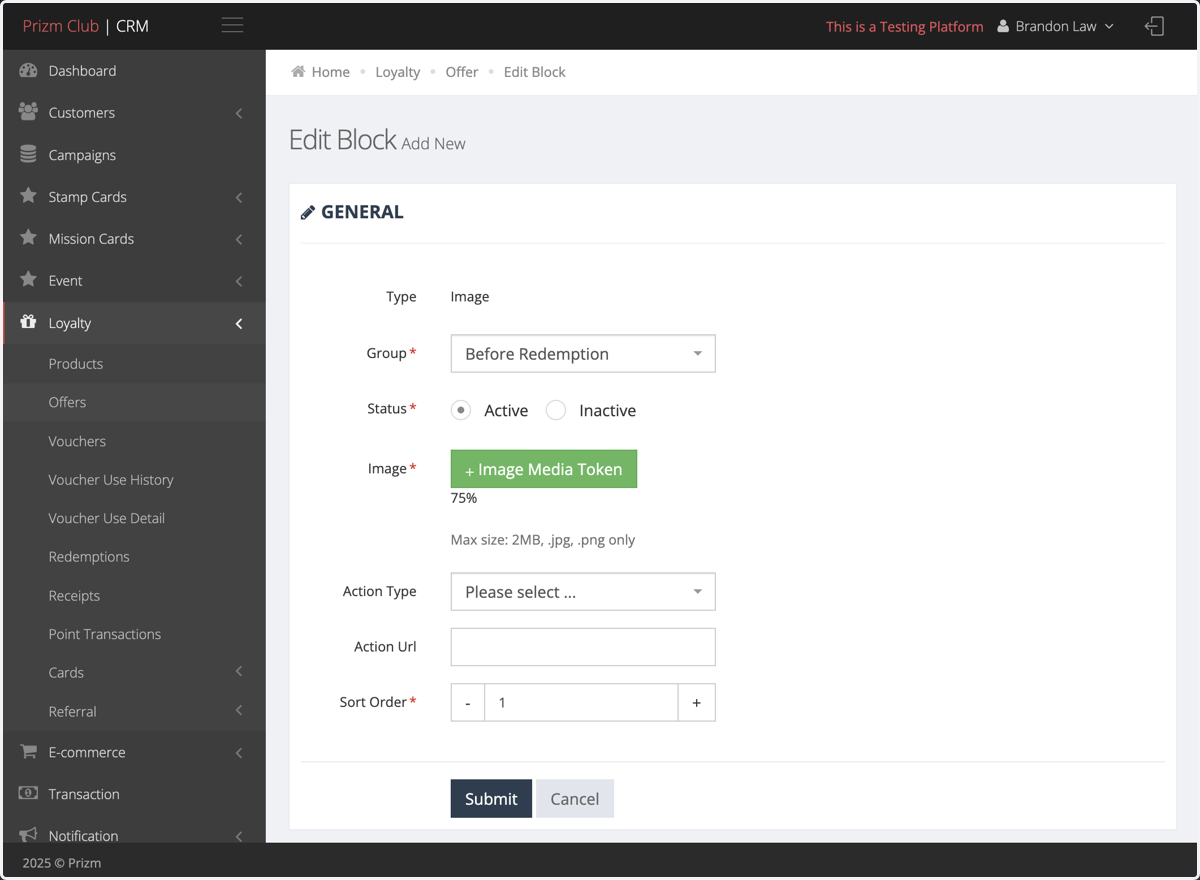The height and width of the screenshot is (880, 1200).
Task: Click the Campaigns database icon
Action: click(x=28, y=154)
